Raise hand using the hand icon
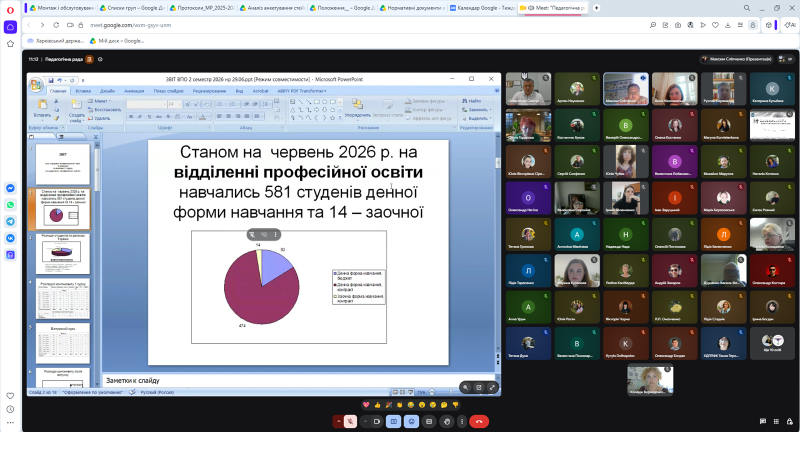800x450 pixels. pyautogui.click(x=446, y=421)
